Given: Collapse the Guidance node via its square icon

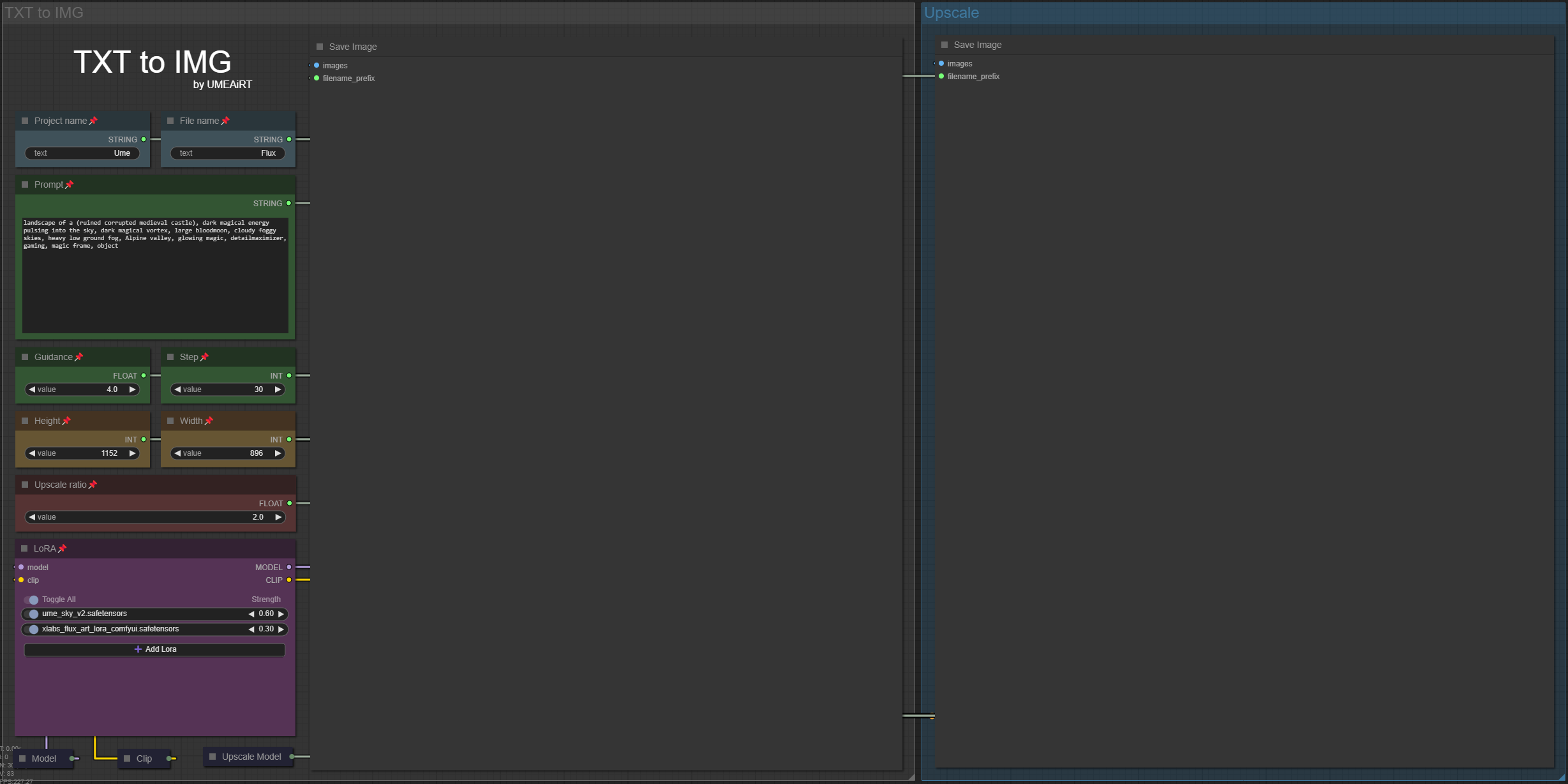Looking at the screenshot, I should (x=25, y=357).
